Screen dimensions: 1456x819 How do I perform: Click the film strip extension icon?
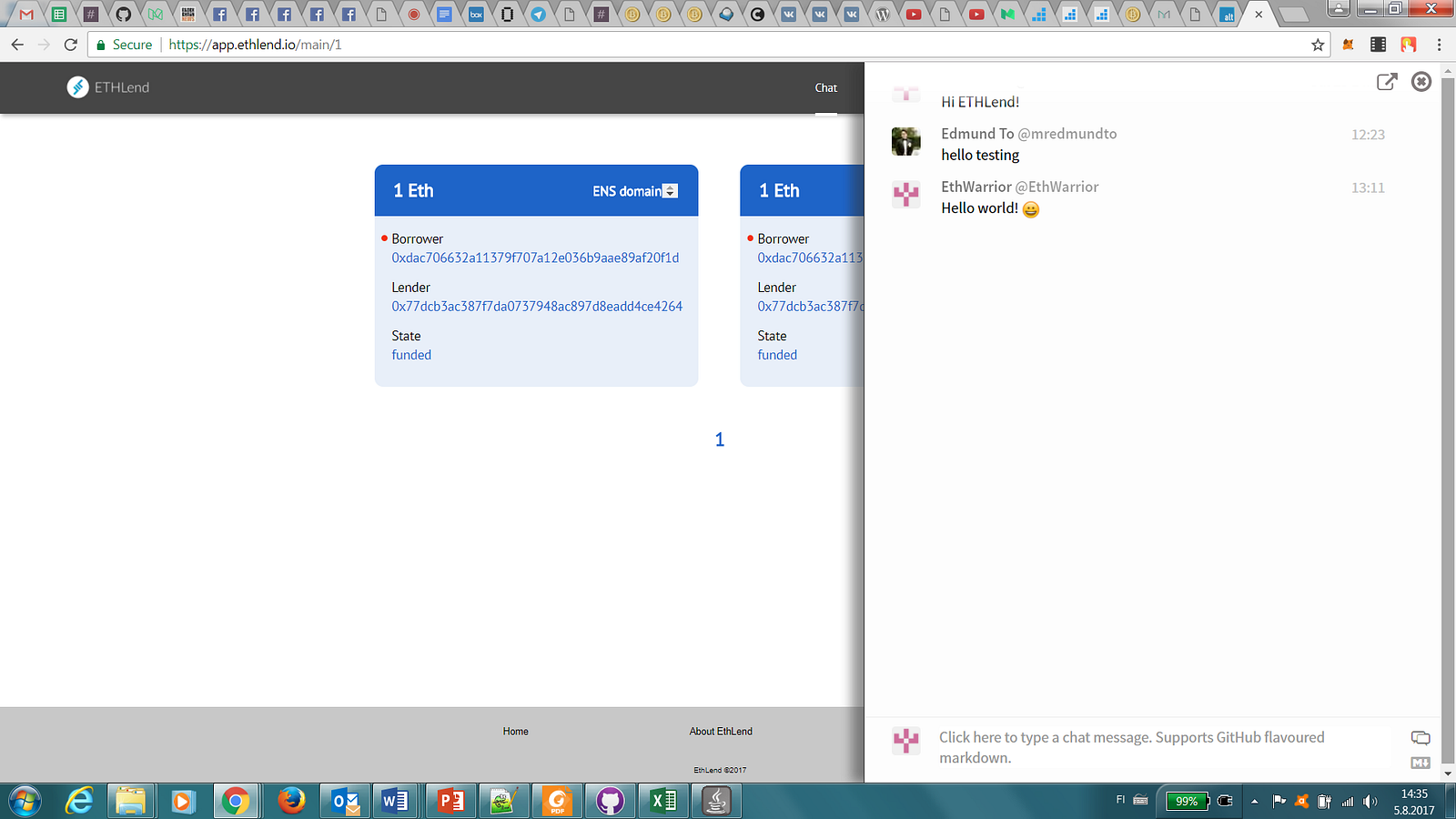click(x=1378, y=45)
